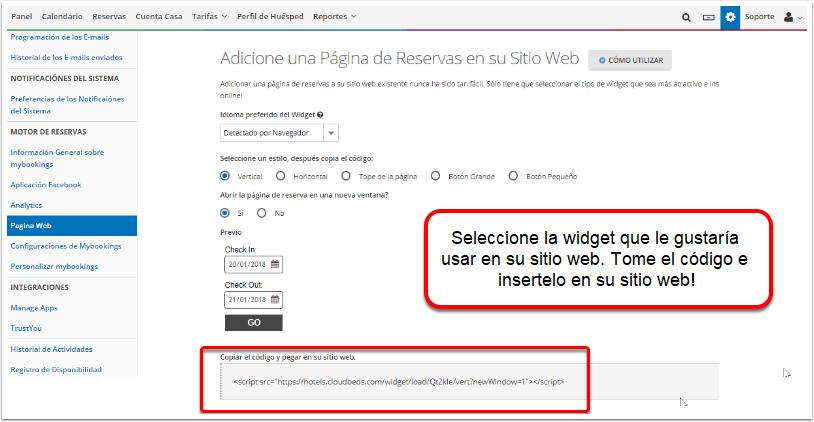Click the Check Out date field
Screen dimensions: 814x422
click(253, 300)
